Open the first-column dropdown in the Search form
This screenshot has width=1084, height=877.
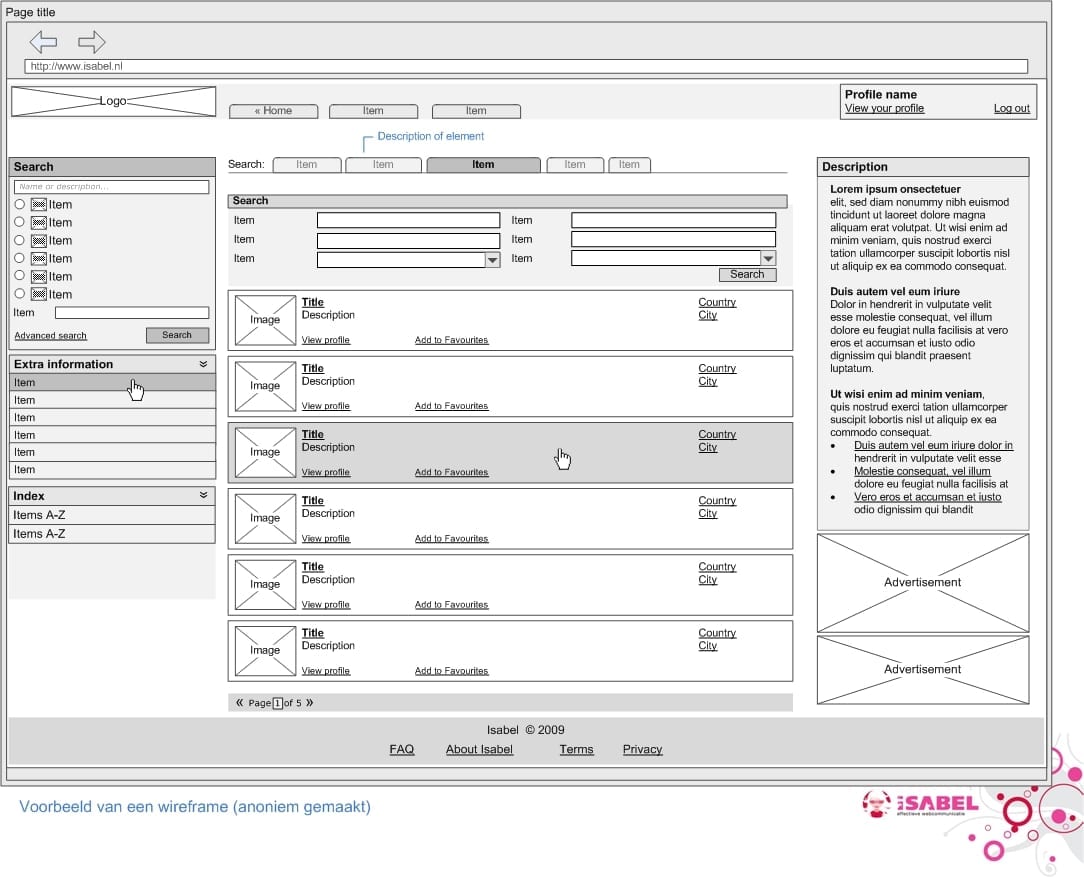point(492,260)
